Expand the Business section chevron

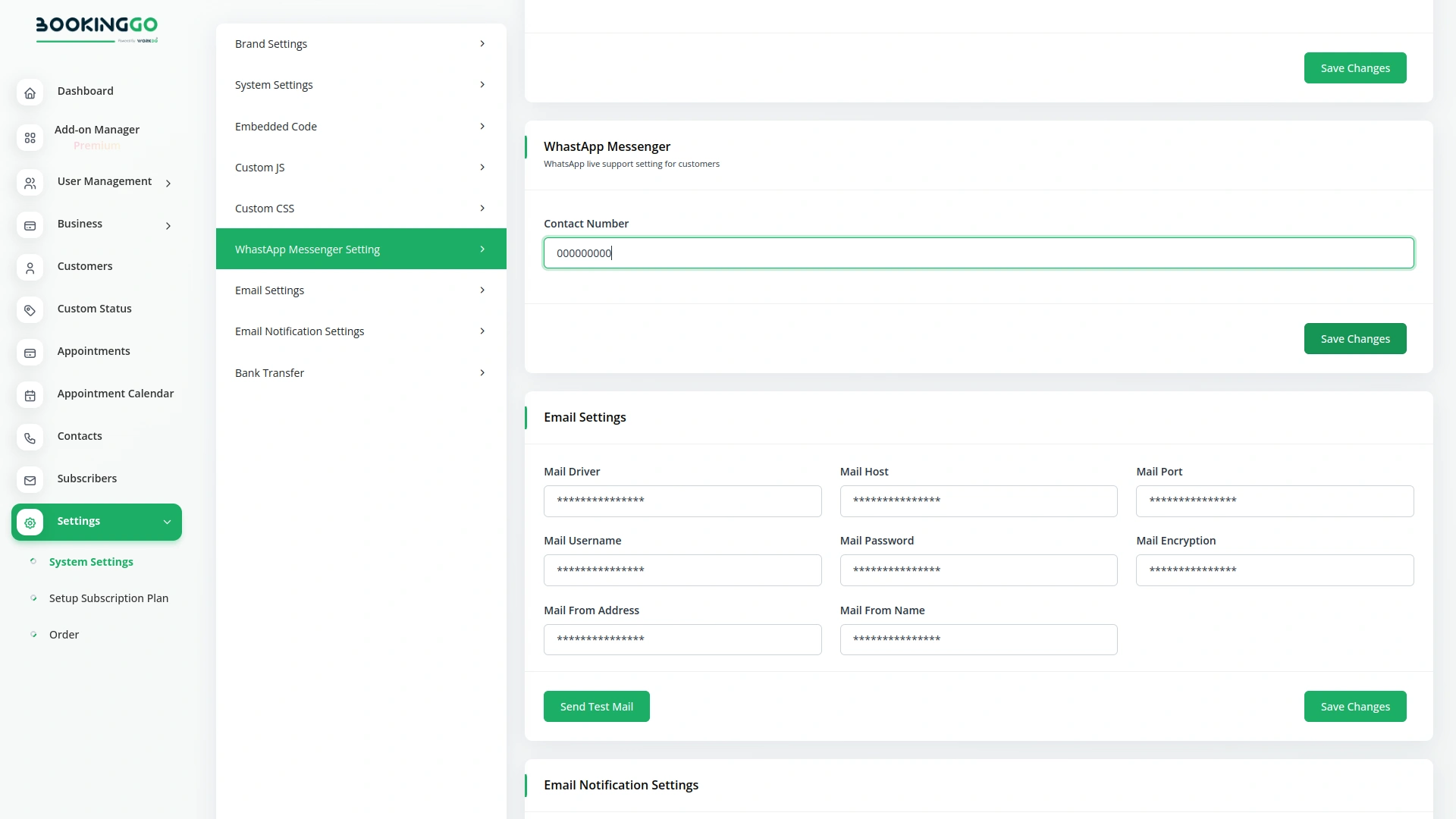(168, 226)
